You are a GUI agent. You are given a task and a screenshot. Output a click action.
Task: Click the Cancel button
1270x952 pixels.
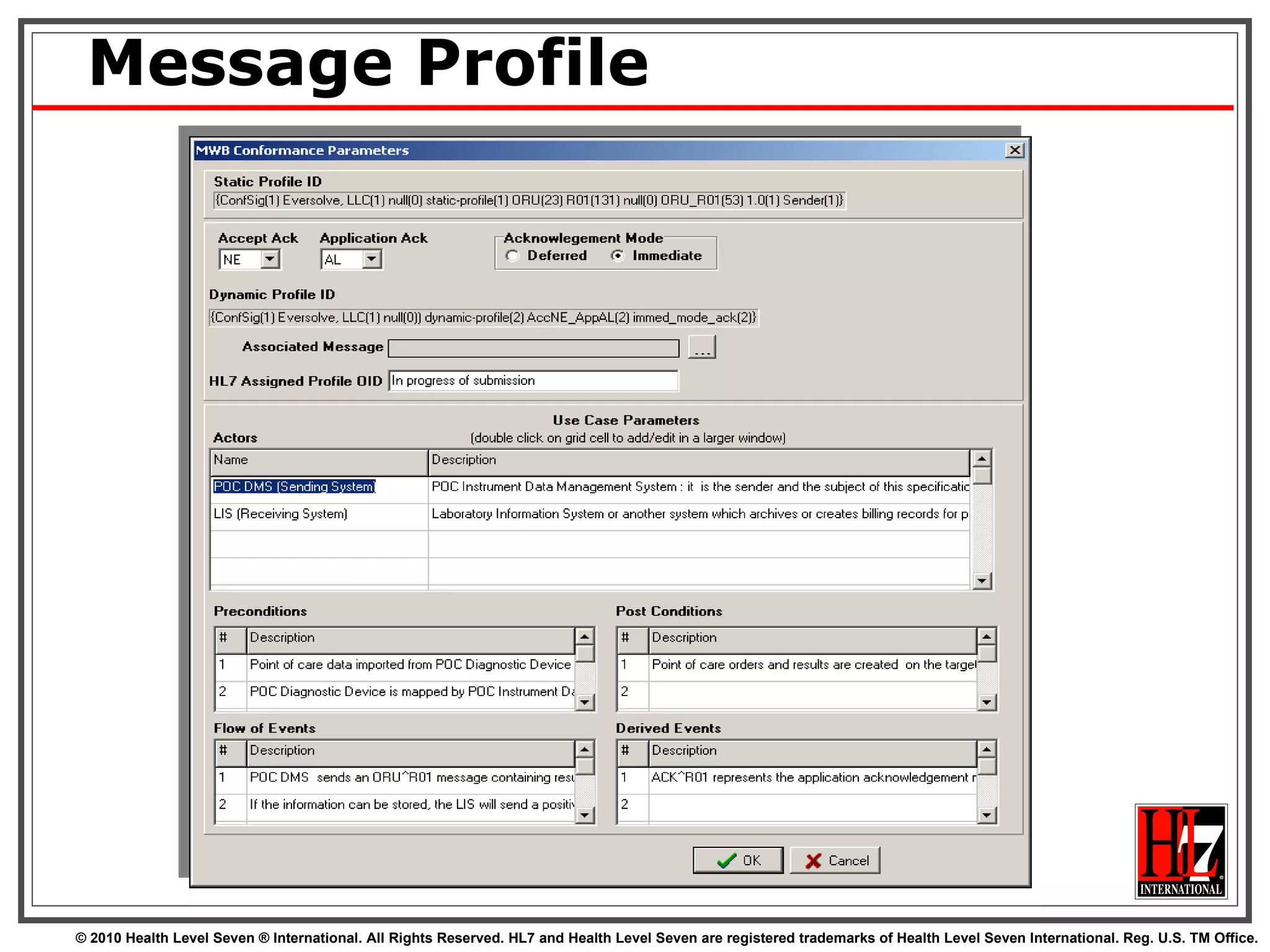[835, 860]
